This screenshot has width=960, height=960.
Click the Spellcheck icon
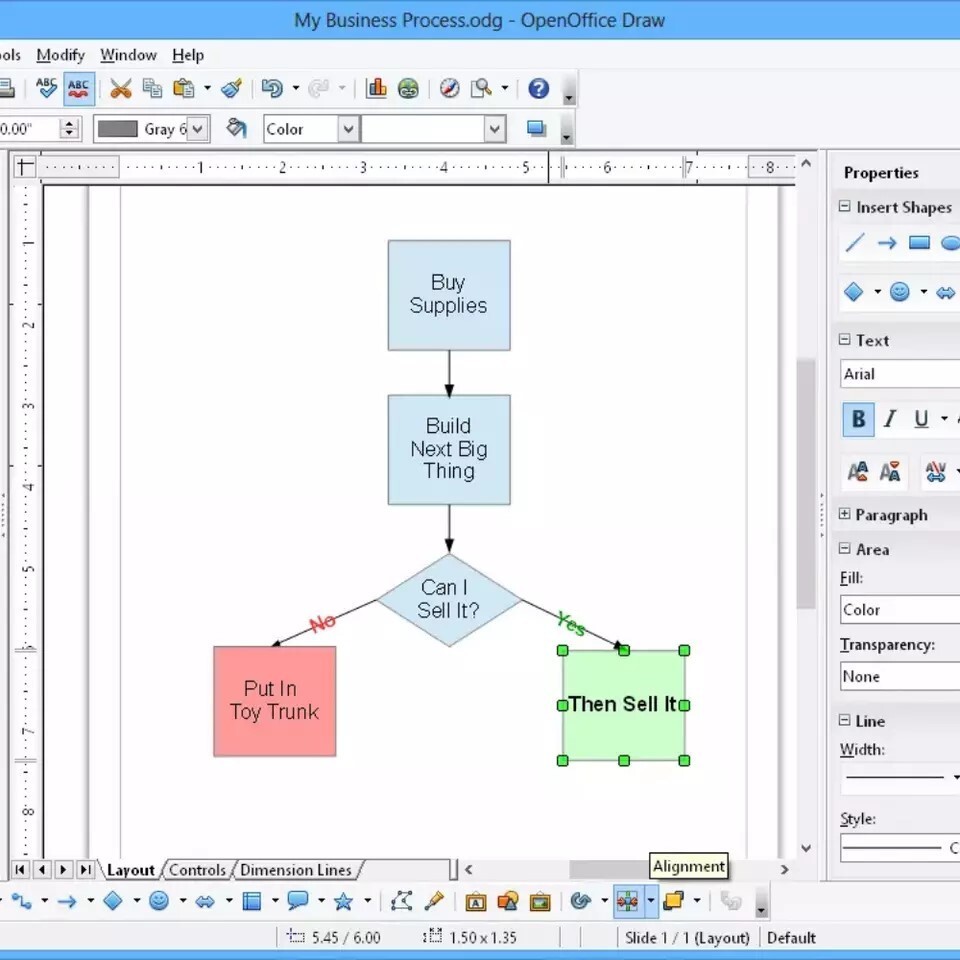[x=46, y=88]
